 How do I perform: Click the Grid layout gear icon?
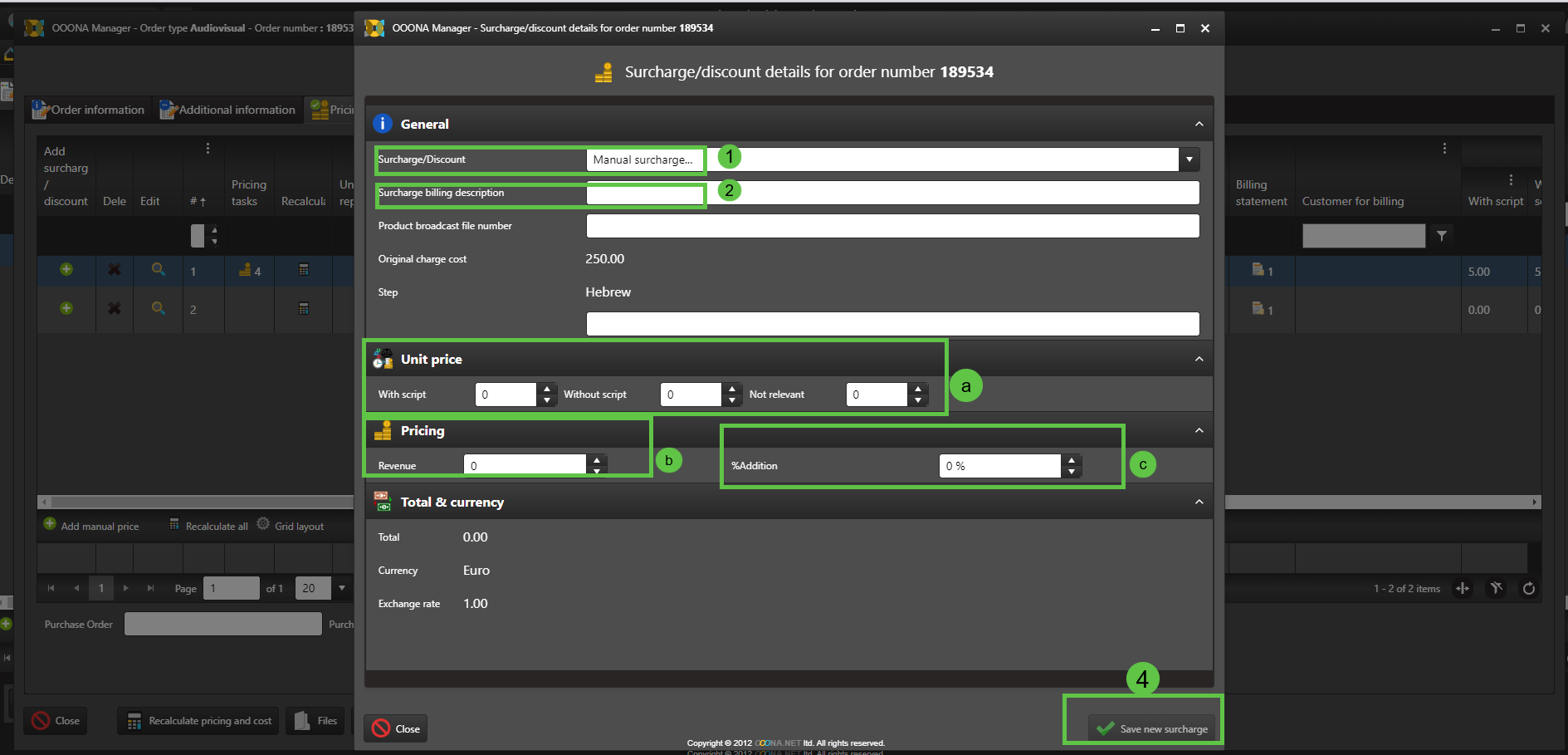pos(264,524)
